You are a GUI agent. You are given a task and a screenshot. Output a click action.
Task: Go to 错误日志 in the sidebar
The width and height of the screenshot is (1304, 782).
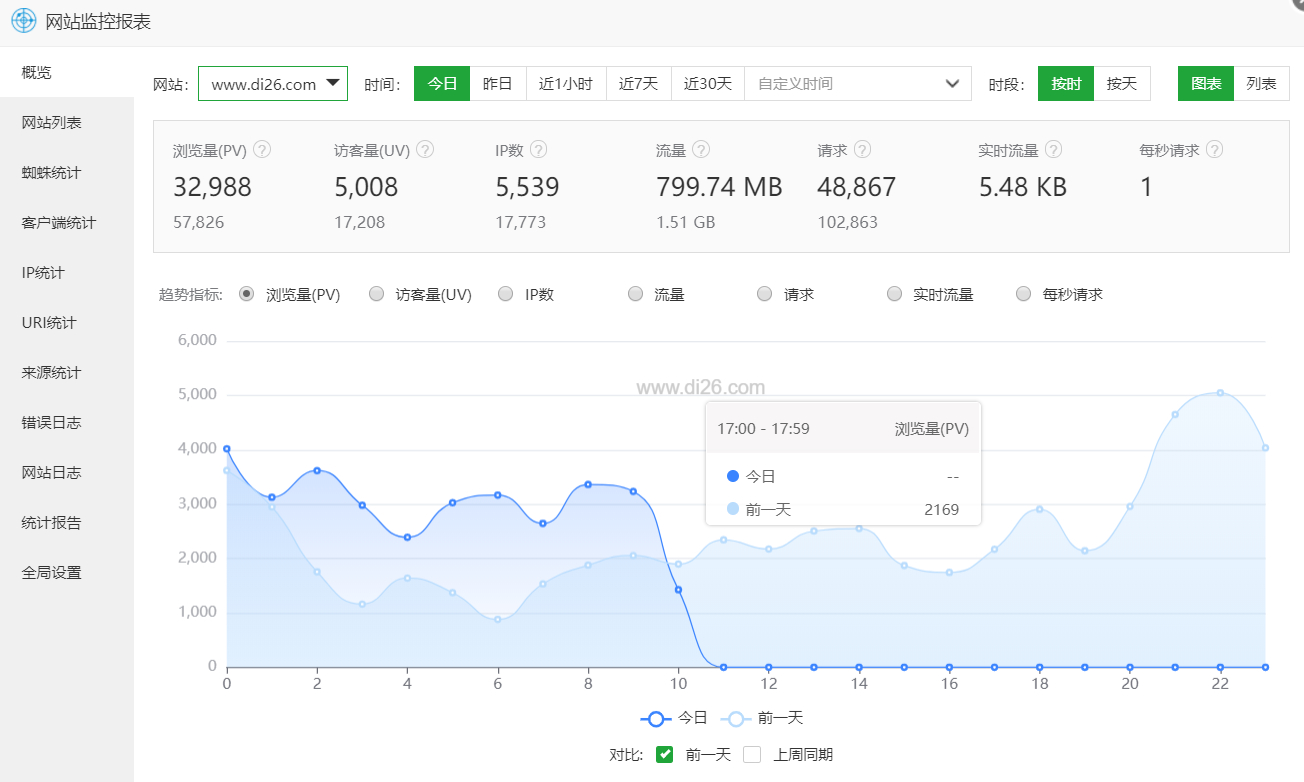point(51,423)
